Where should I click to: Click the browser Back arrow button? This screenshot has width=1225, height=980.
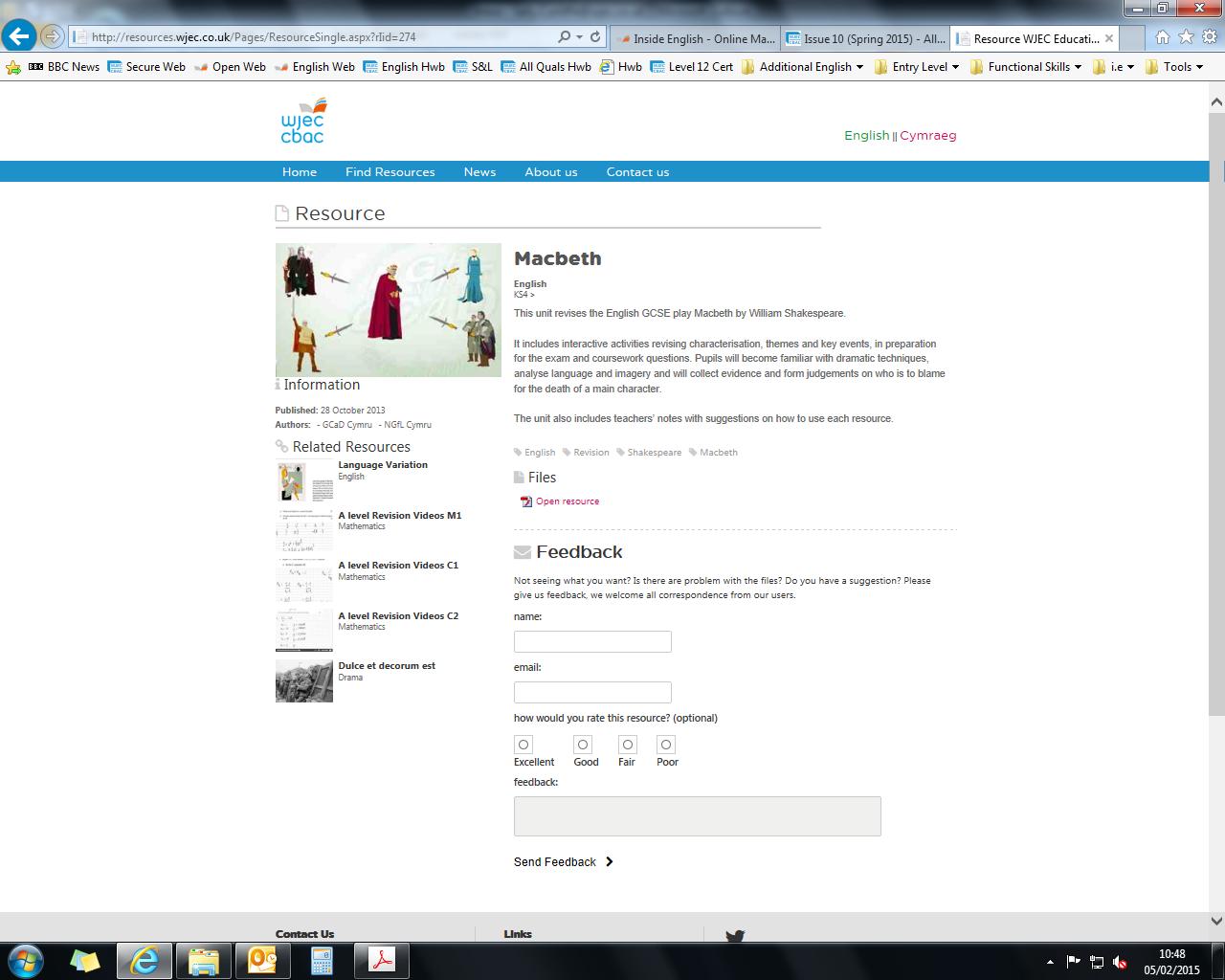18,36
